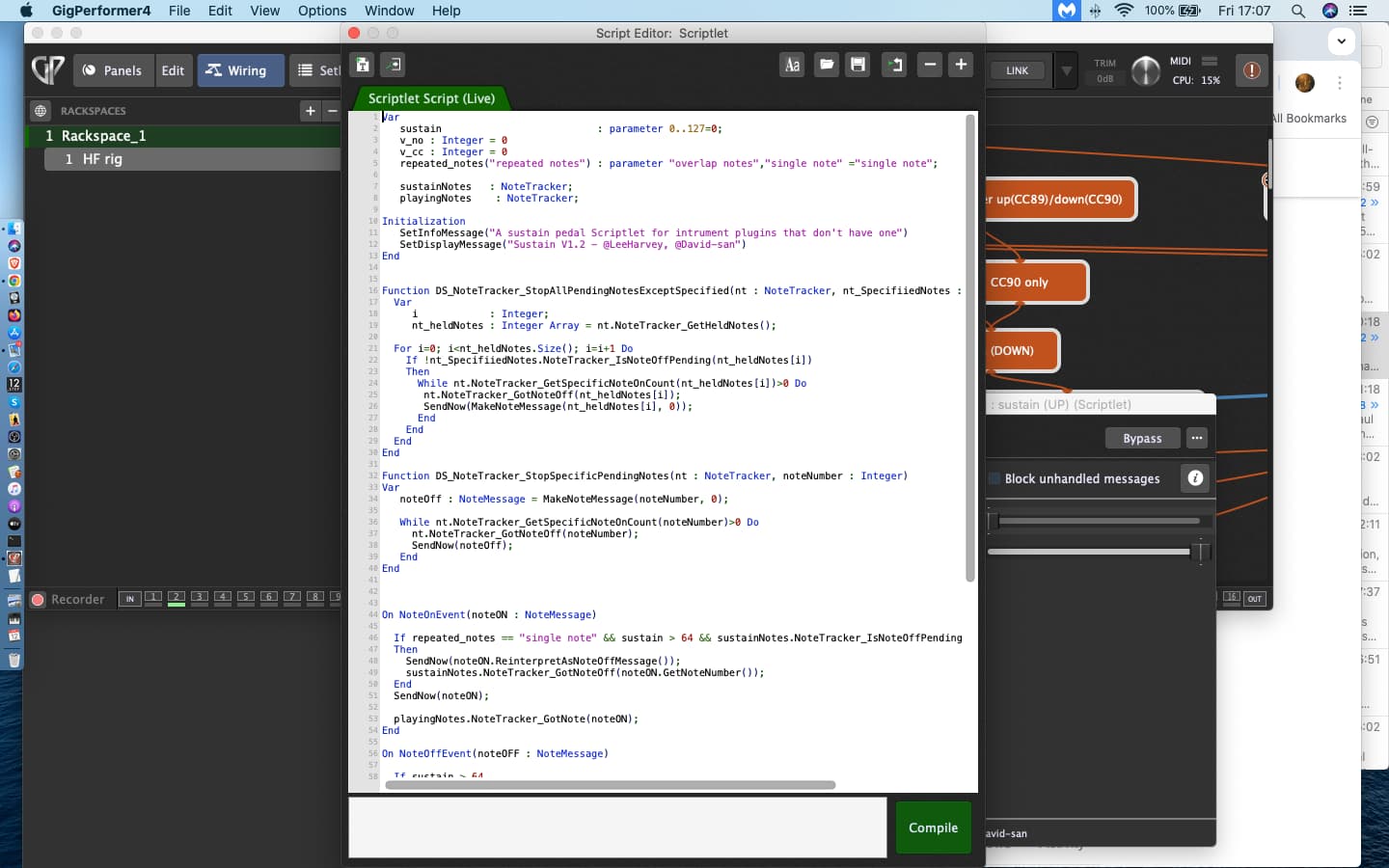The image size is (1389, 868).
Task: Open script file with folder icon
Action: coord(827,65)
